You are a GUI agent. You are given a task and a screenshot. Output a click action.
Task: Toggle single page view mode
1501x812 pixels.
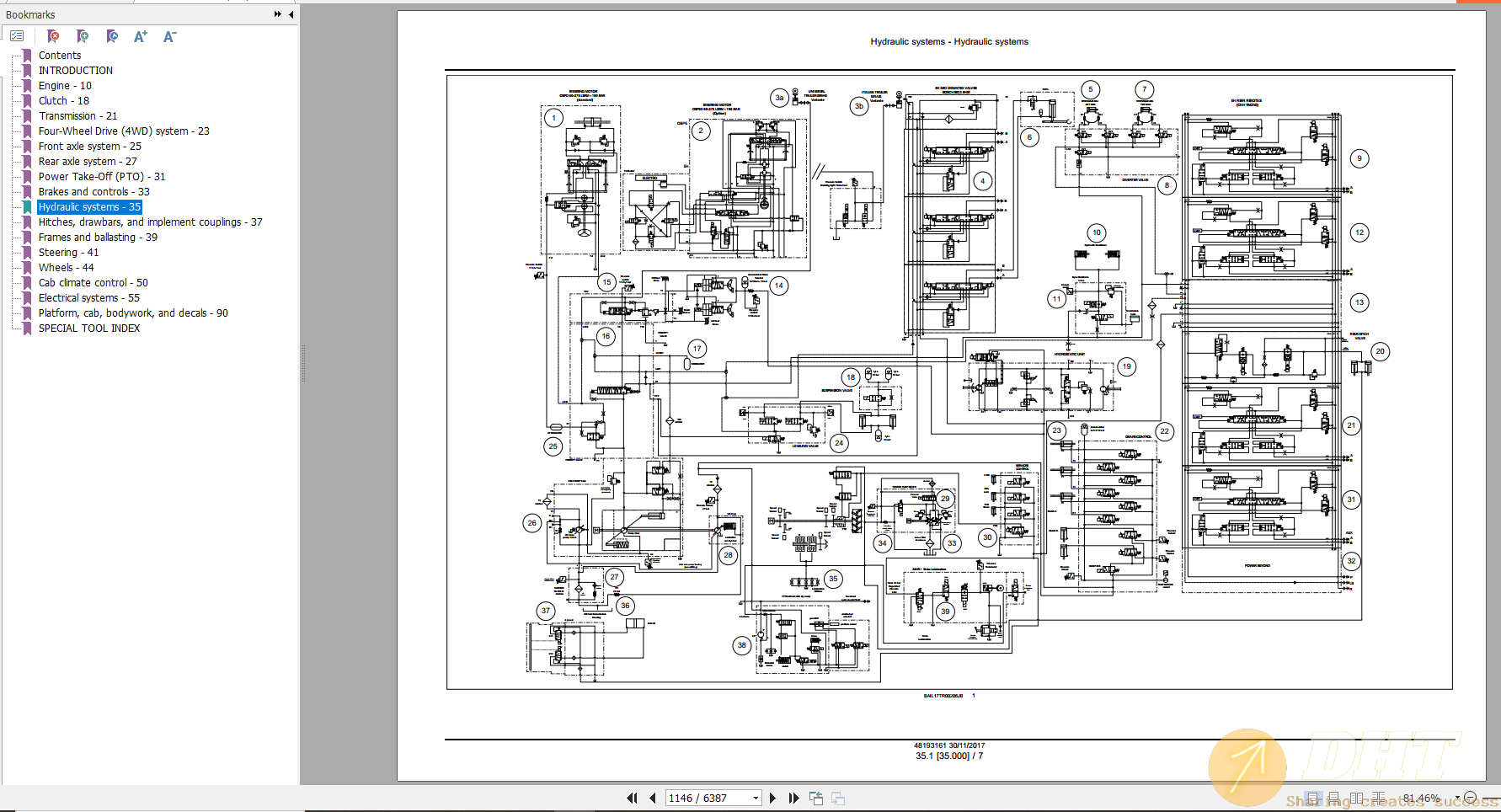click(x=1313, y=797)
